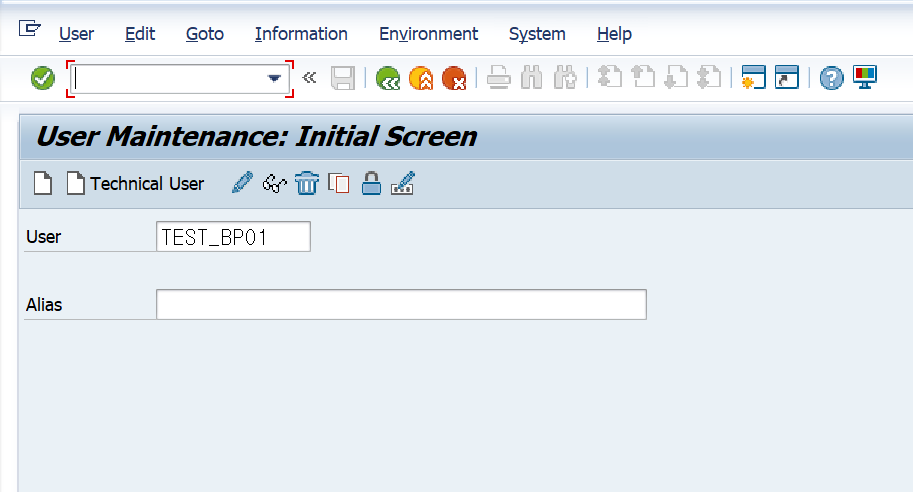Click the green Enter checkmark icon
Viewport: 913px width, 492px height.
(43, 78)
